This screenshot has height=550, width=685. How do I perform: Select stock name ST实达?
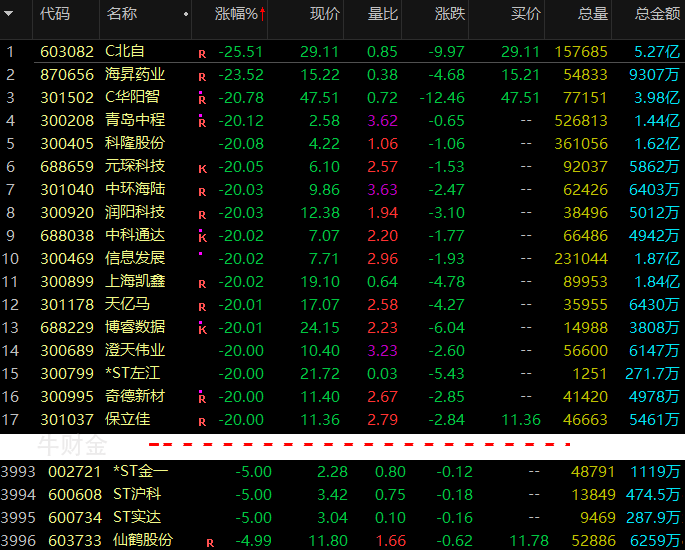pos(137,518)
